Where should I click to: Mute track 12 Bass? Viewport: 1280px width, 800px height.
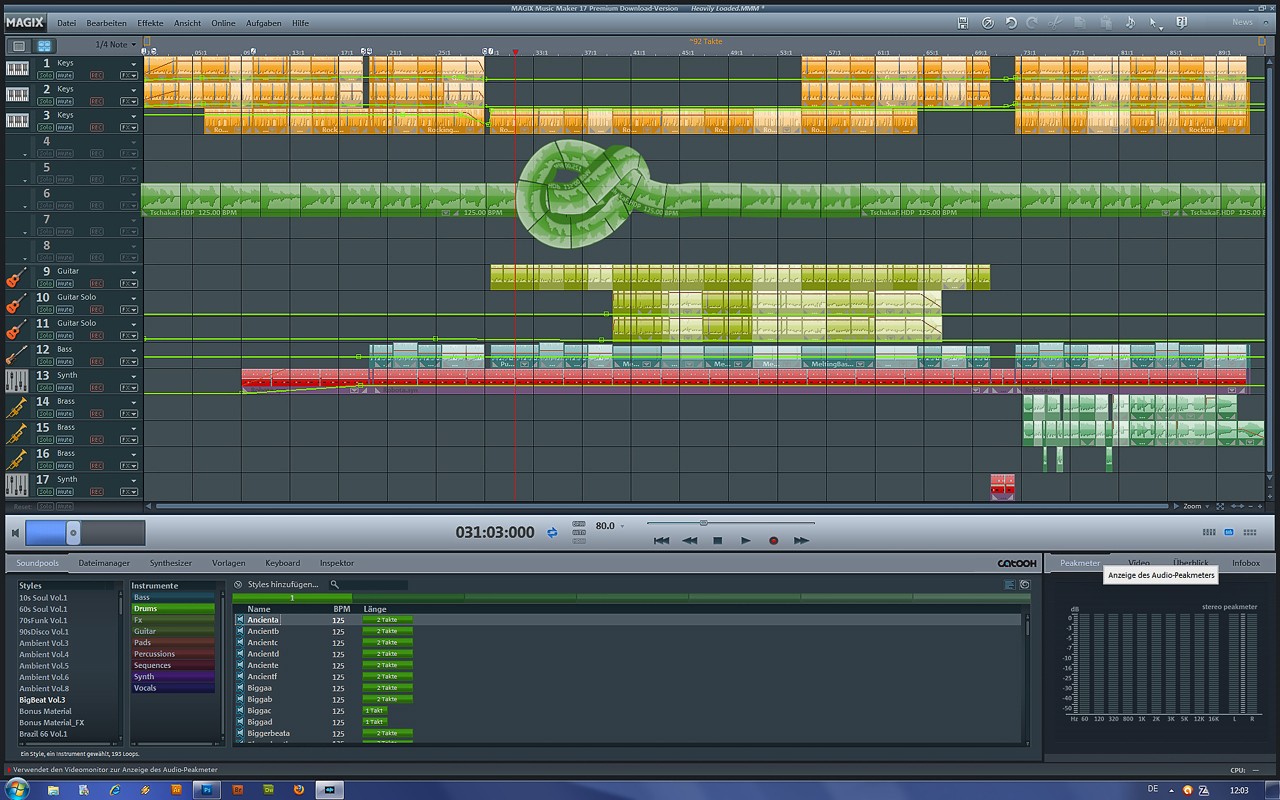point(63,361)
